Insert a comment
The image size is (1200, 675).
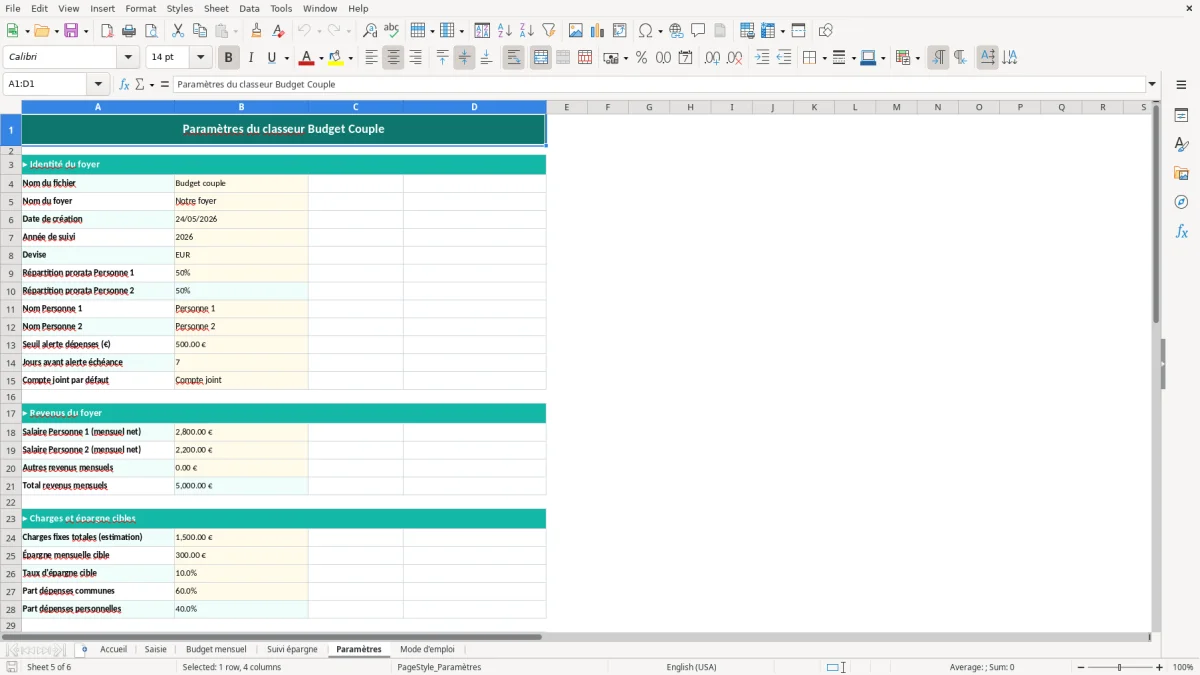(x=699, y=31)
